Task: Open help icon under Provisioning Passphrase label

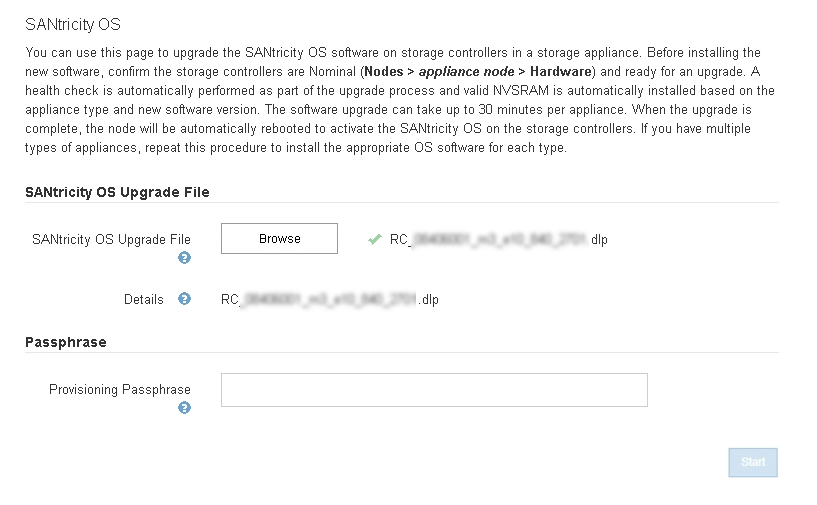Action: pos(184,408)
